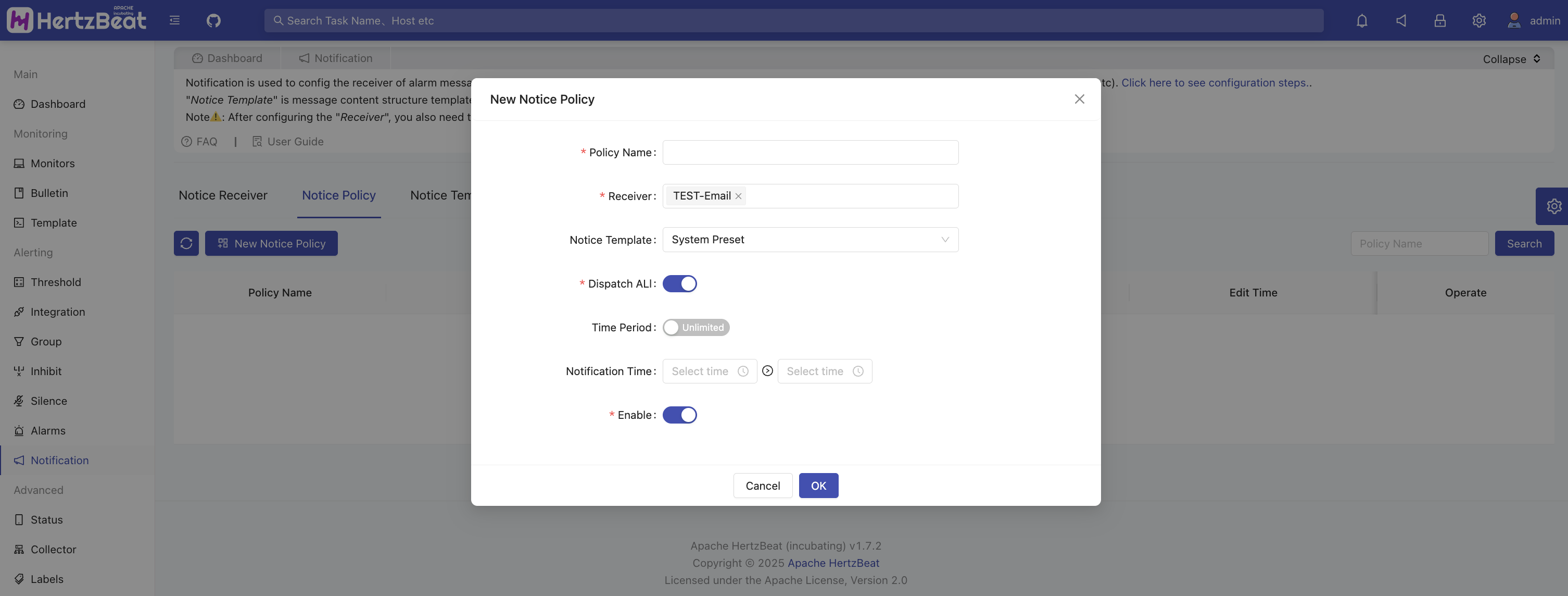Open the Apache HertzBeat footer link

833,563
